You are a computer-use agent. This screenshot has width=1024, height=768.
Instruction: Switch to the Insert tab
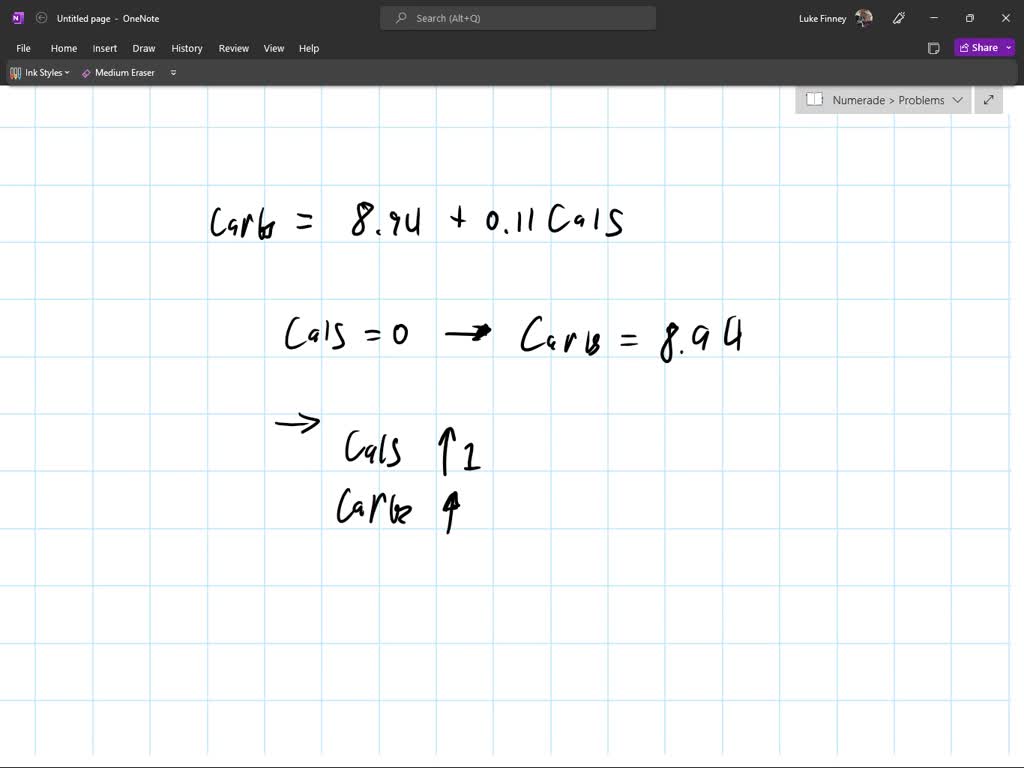click(x=104, y=48)
